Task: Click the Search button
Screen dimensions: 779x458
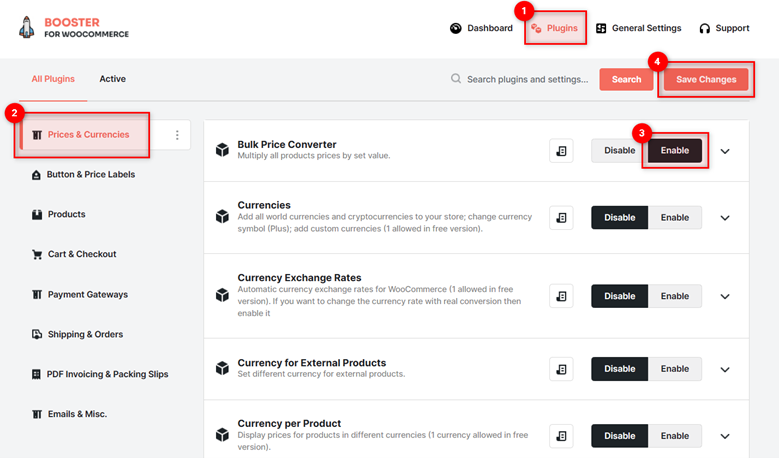Action: (626, 79)
